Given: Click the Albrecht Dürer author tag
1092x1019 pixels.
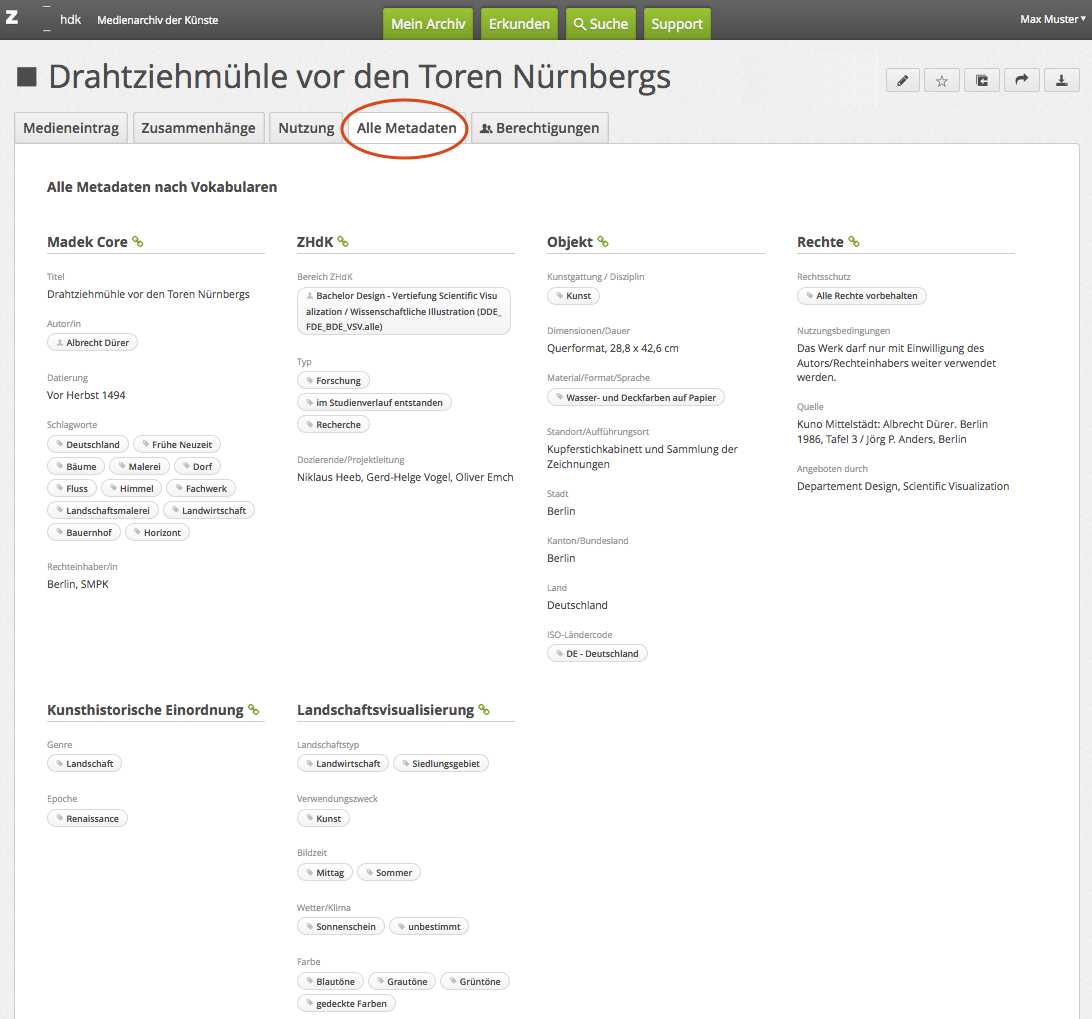Looking at the screenshot, I should click(93, 342).
